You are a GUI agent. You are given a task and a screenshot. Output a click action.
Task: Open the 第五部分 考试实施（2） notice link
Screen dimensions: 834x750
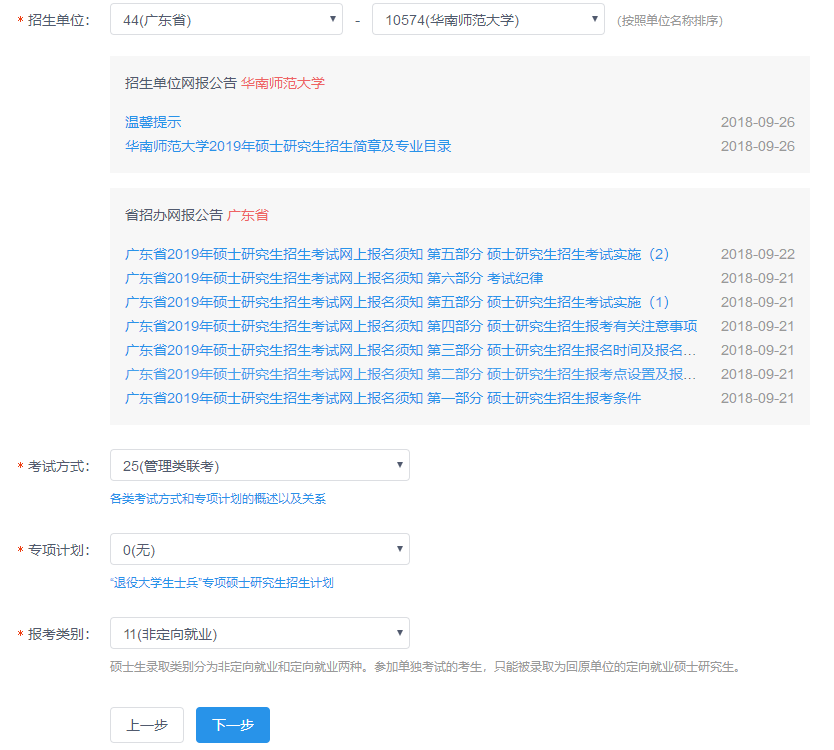(396, 254)
